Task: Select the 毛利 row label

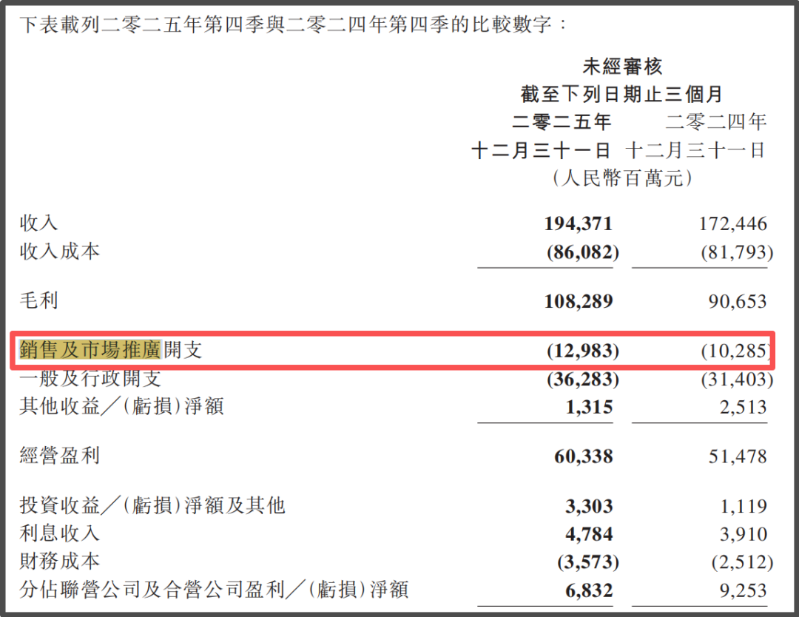Action: [x=40, y=300]
